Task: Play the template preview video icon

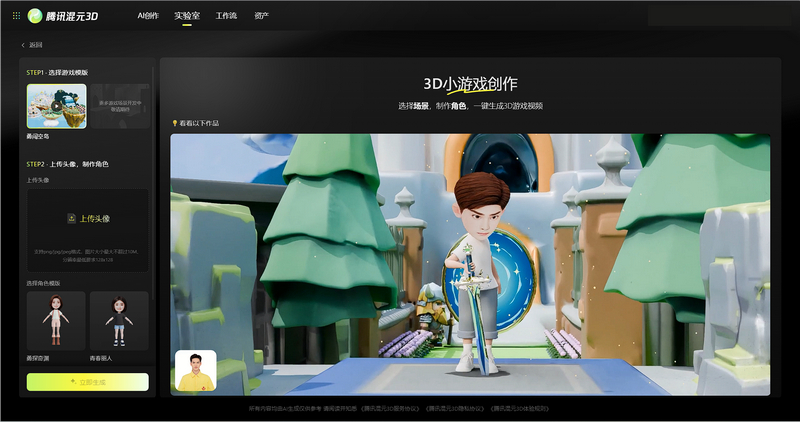Action: click(x=56, y=106)
